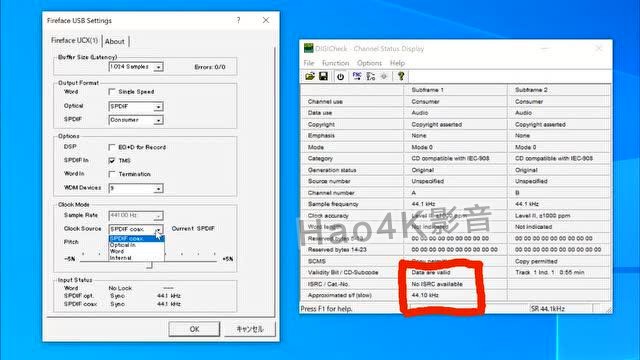Click the open file folder toolbar icon

310,76
